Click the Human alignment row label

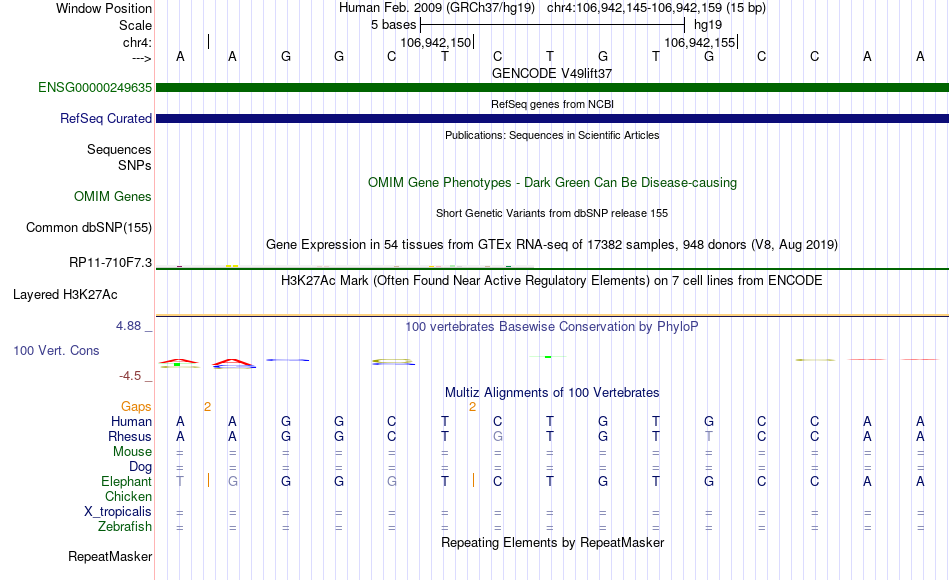(x=131, y=421)
